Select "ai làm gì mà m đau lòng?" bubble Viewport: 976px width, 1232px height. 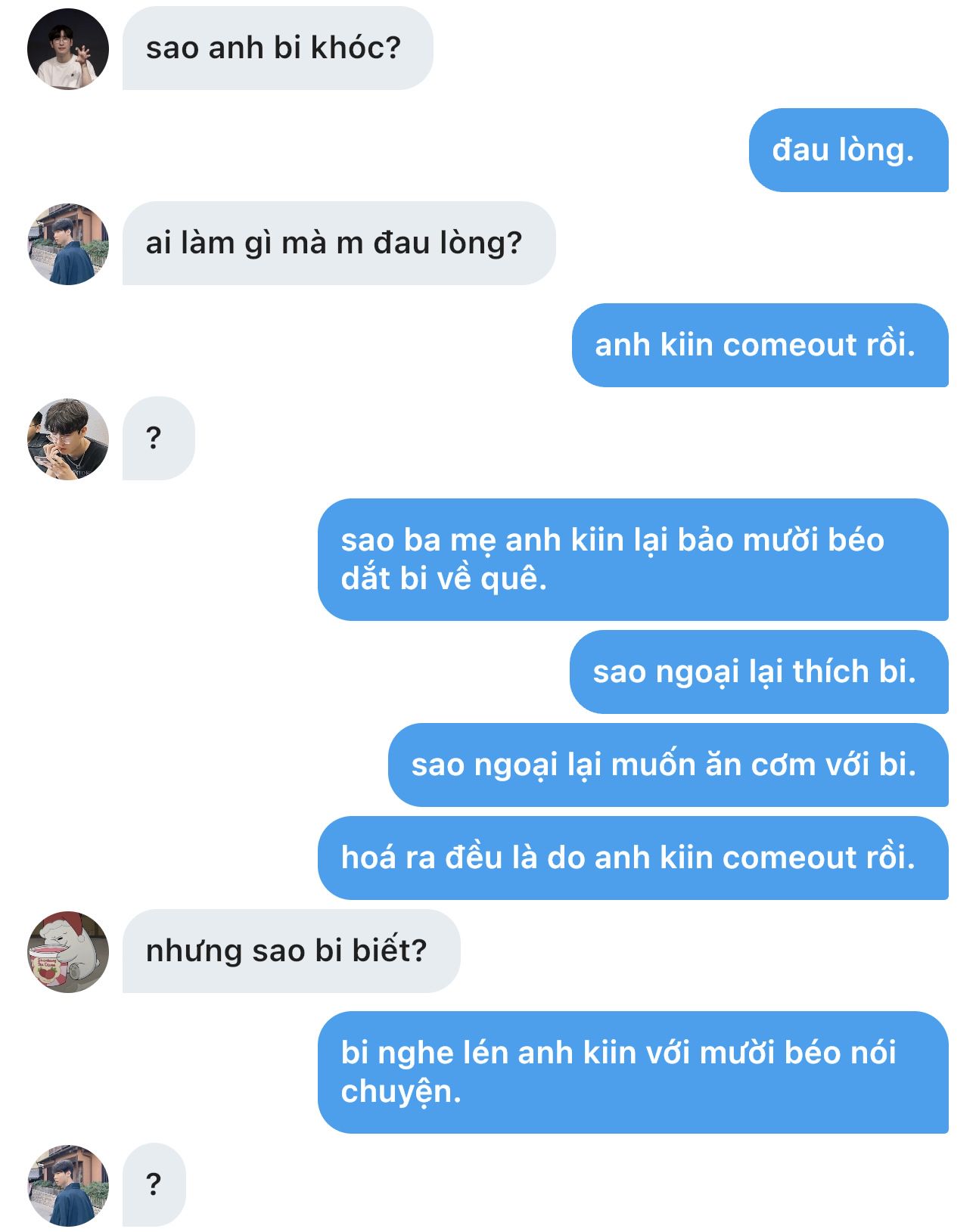coord(339,244)
